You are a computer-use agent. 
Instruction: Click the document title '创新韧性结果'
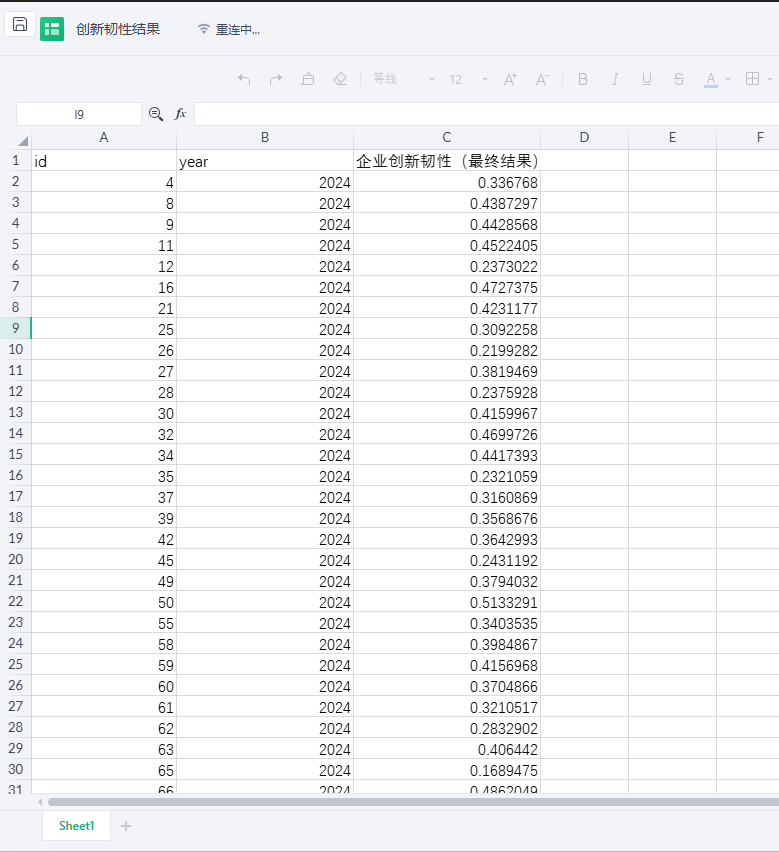coord(118,29)
